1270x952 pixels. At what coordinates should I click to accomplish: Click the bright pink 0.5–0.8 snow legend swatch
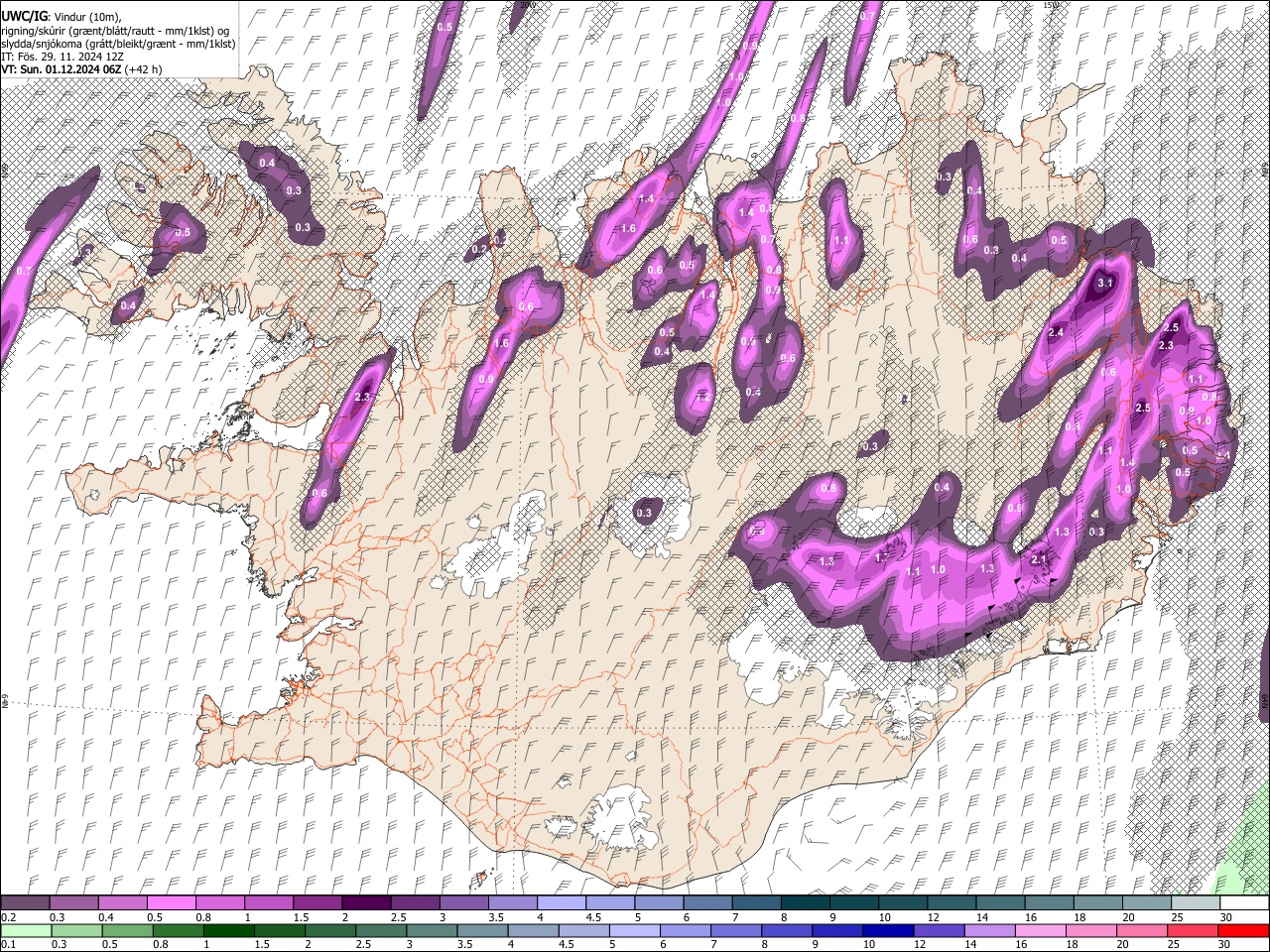171,902
